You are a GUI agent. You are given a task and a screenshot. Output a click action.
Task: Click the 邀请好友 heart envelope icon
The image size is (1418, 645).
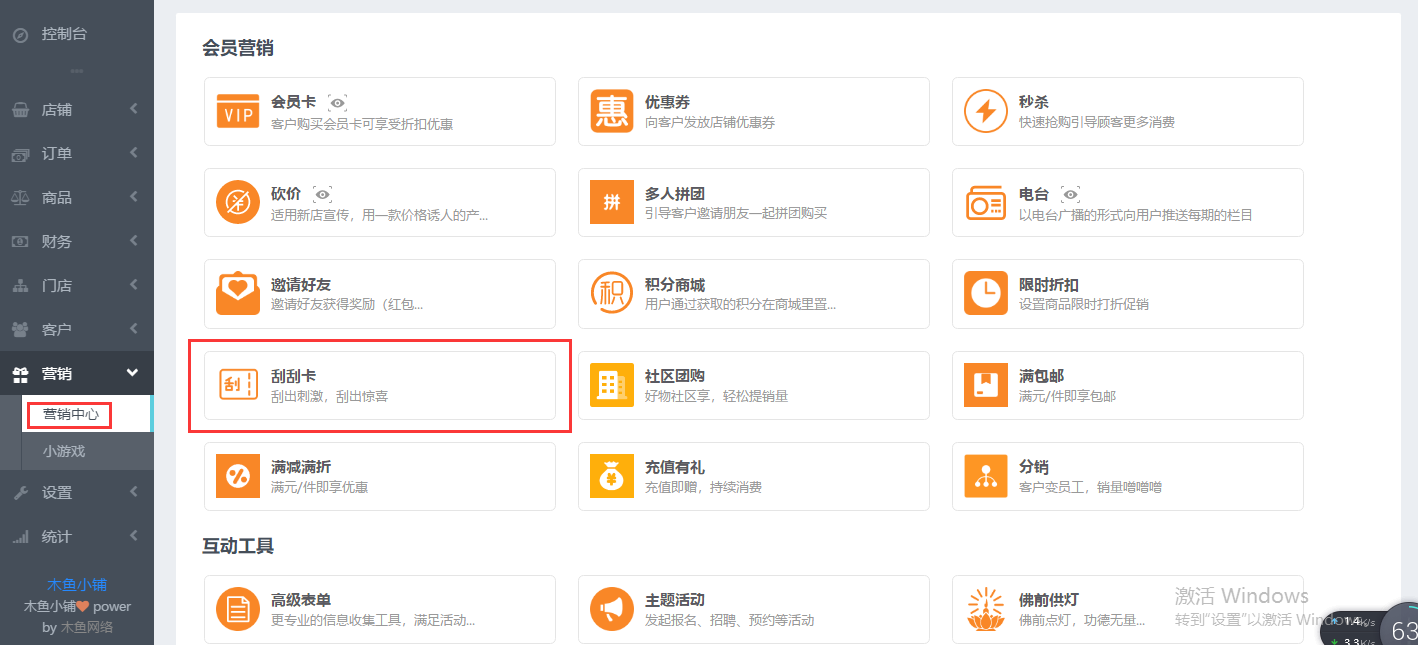(238, 293)
